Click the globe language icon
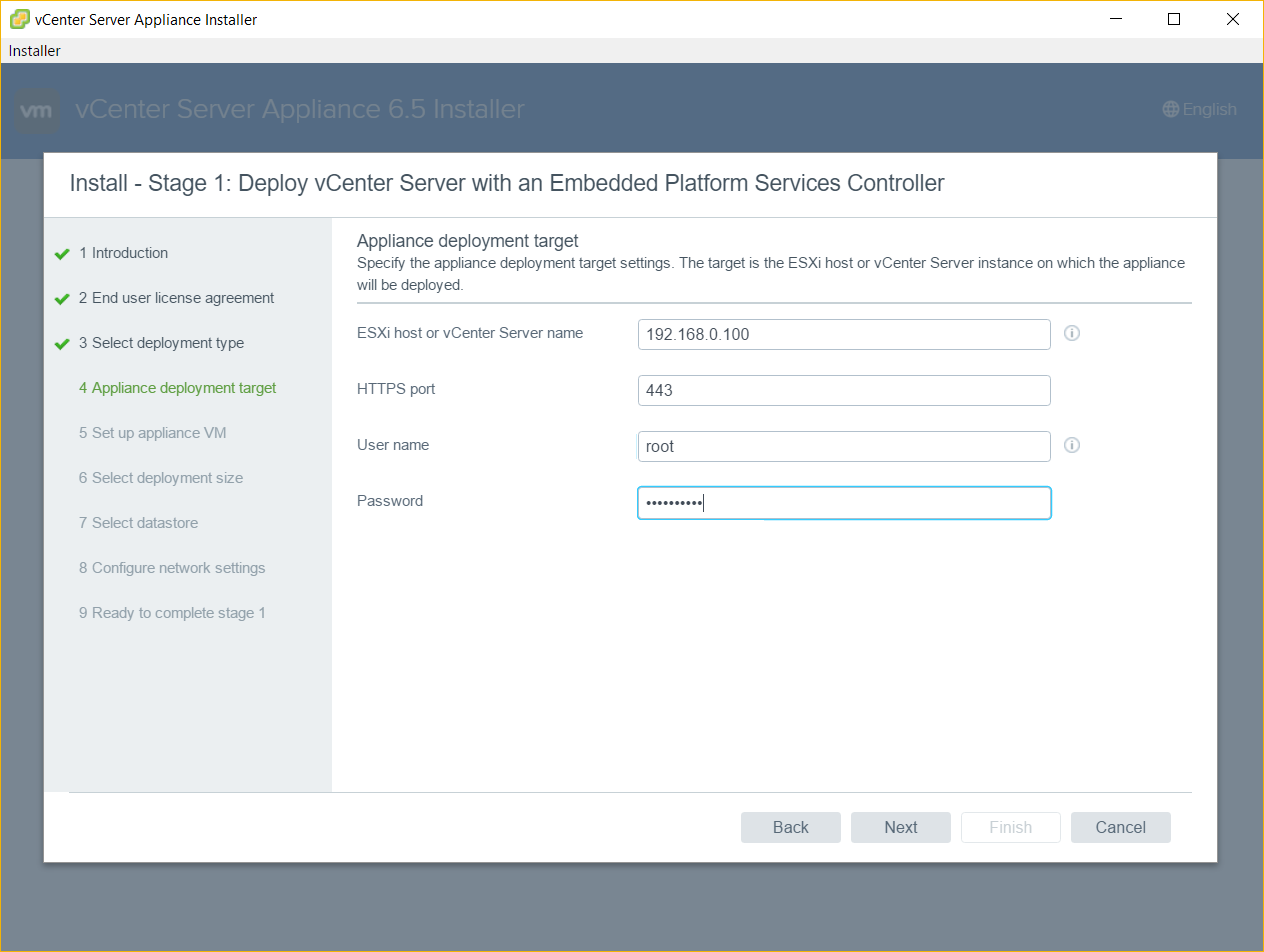1264x952 pixels. pos(1171,110)
